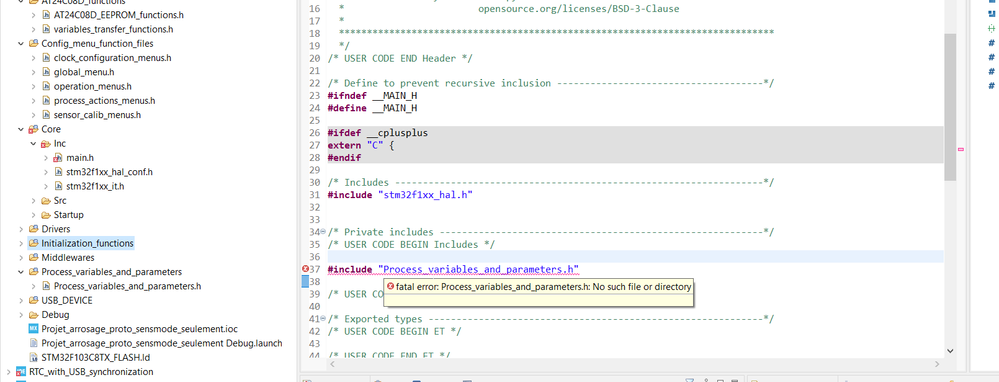Click the vertical scrollbar thumb of the editor
Screen dimensions: 999x382
[x=949, y=107]
